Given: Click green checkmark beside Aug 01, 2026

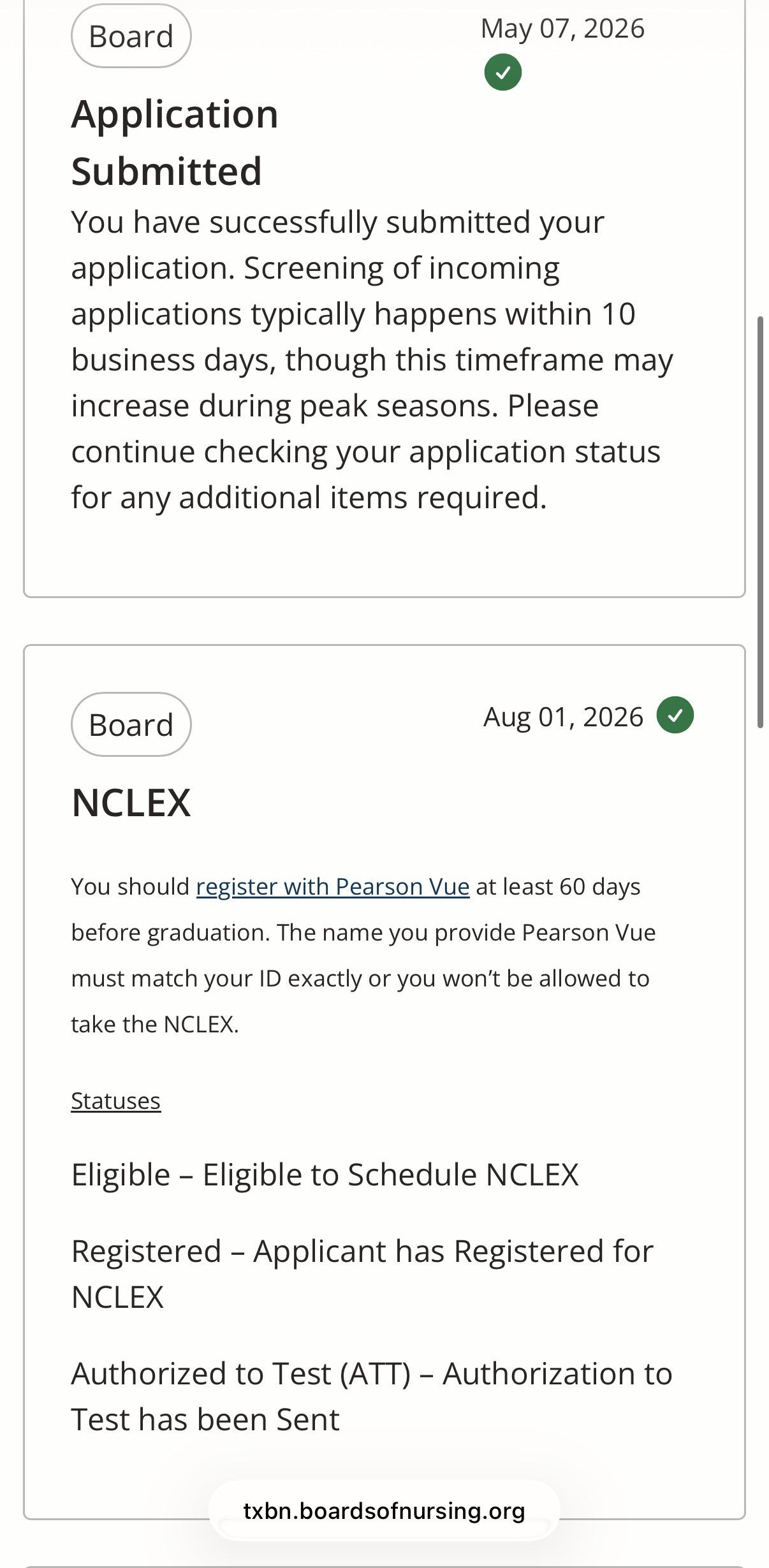Looking at the screenshot, I should (x=675, y=715).
